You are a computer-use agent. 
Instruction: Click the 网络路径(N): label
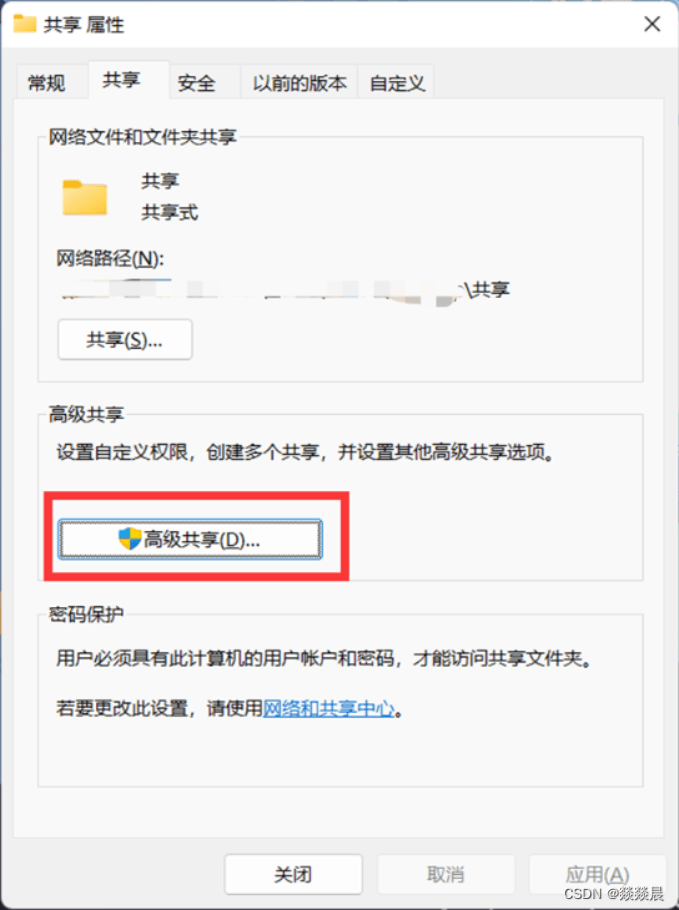[110, 258]
